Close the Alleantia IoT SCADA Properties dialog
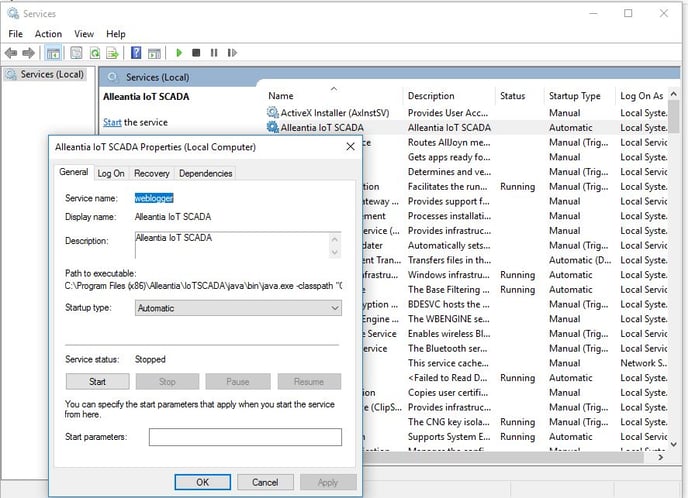The width and height of the screenshot is (688, 498). coord(350,147)
